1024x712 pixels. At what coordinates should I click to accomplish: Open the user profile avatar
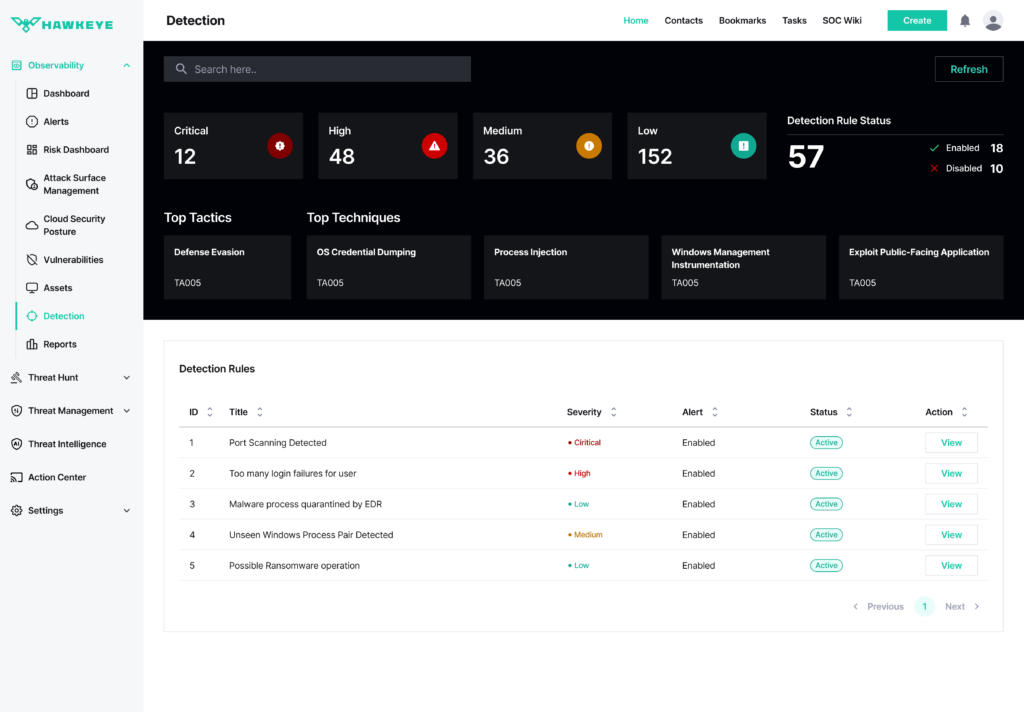pos(993,21)
